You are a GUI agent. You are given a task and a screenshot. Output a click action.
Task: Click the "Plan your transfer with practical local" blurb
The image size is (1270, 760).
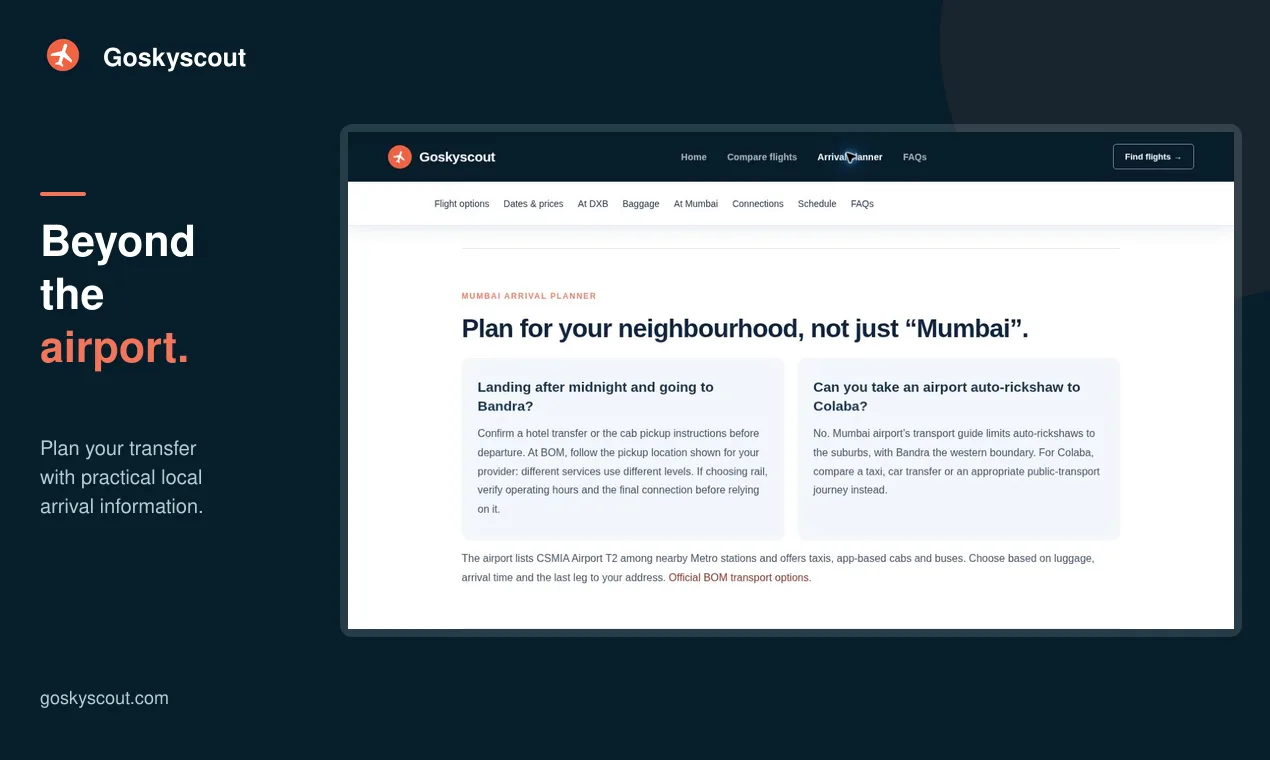coord(122,477)
